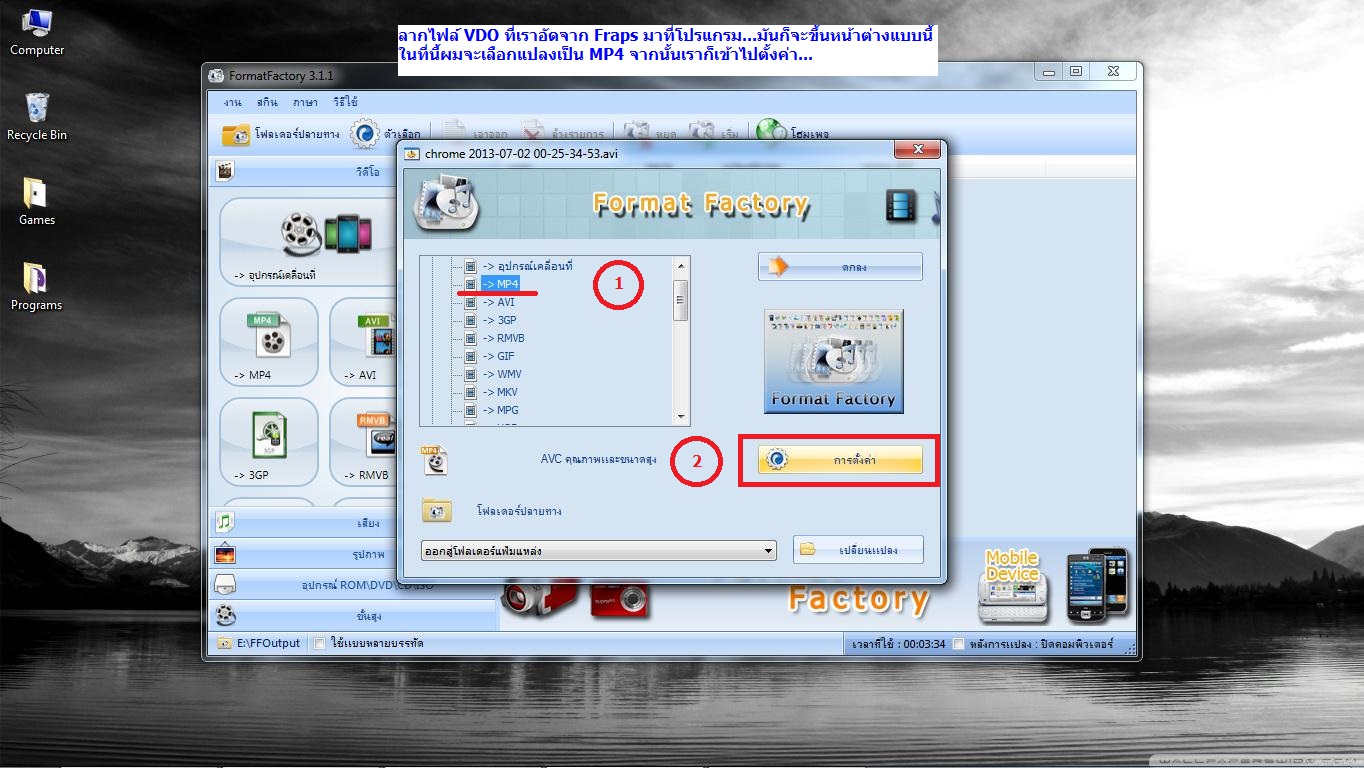Expand the ขั้นสูง advanced section
The height and width of the screenshot is (768, 1364).
(352, 615)
